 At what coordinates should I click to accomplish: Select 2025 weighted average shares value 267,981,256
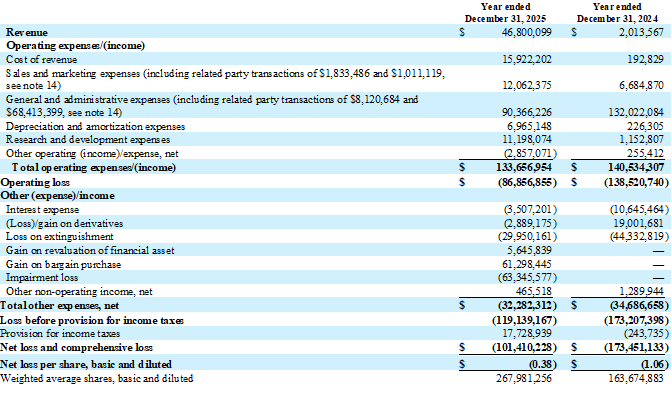pyautogui.click(x=521, y=381)
